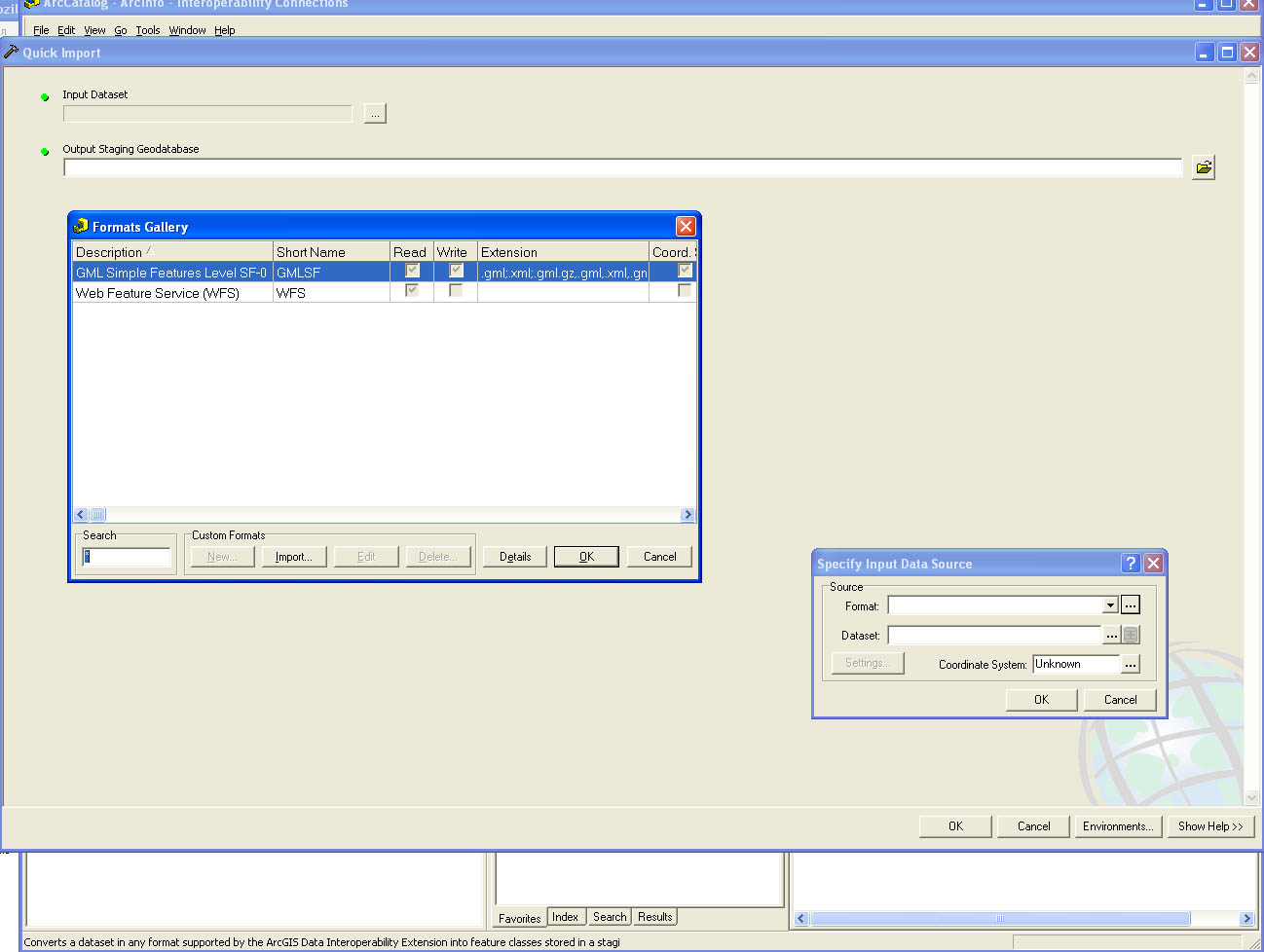Click the Details button in Formats Gallery
Viewport: 1264px width, 952px height.
515,557
